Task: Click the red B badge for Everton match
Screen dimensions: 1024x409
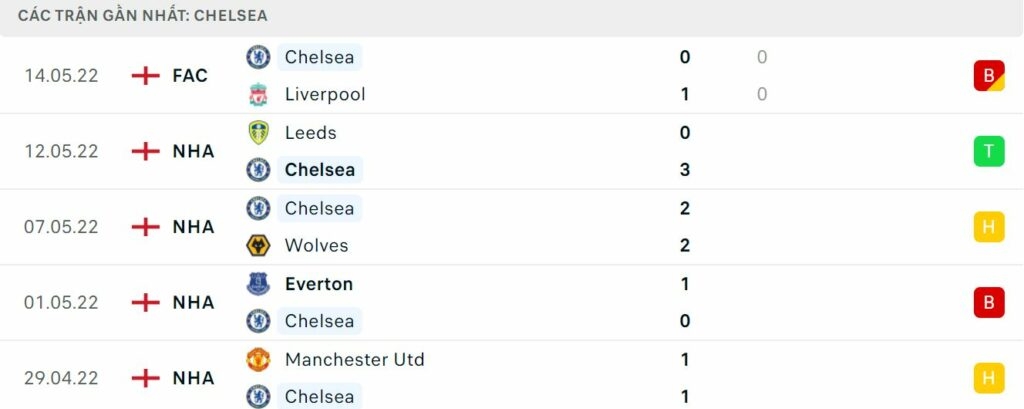Action: [x=988, y=302]
